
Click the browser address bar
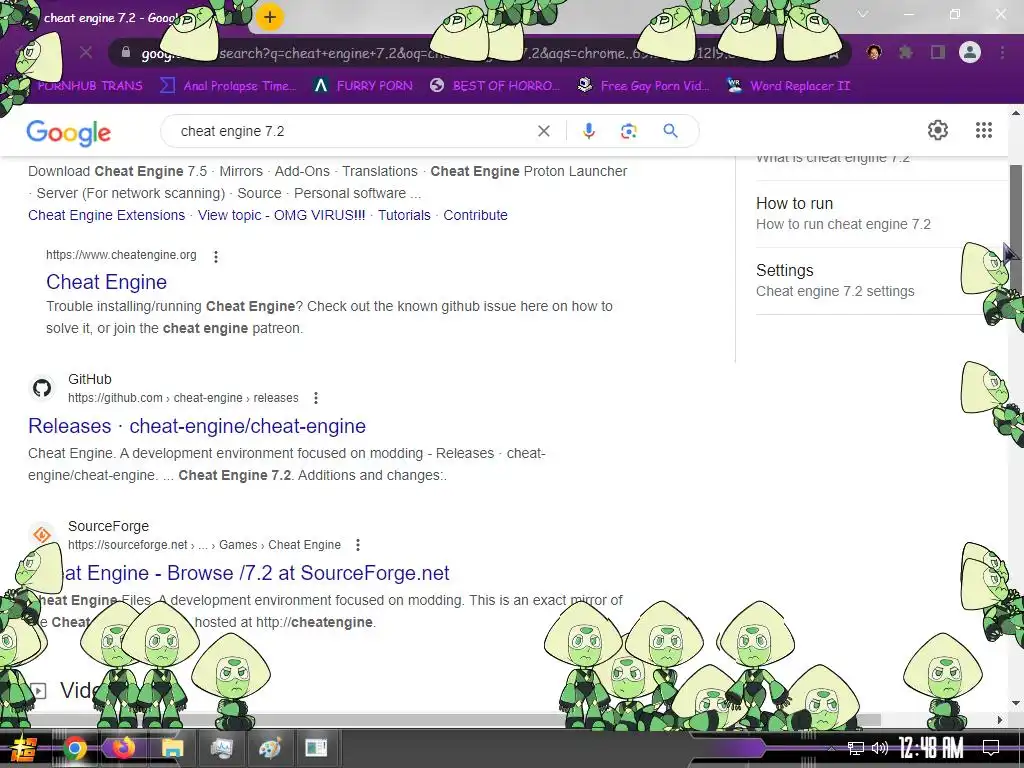click(x=480, y=53)
